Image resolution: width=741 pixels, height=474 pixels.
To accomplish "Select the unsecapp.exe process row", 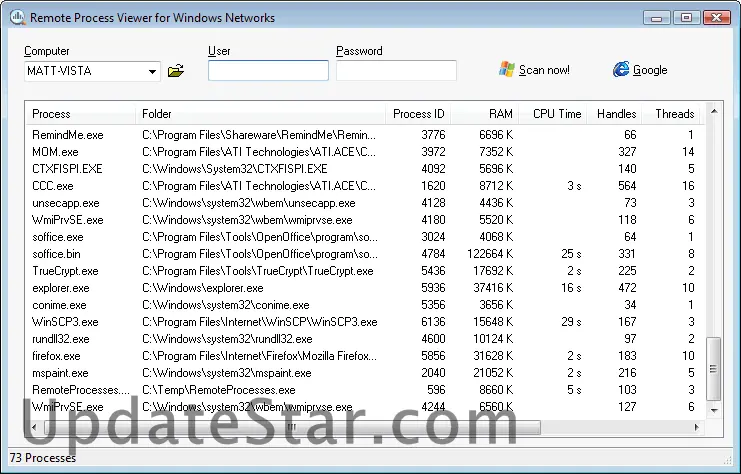I will (365, 203).
